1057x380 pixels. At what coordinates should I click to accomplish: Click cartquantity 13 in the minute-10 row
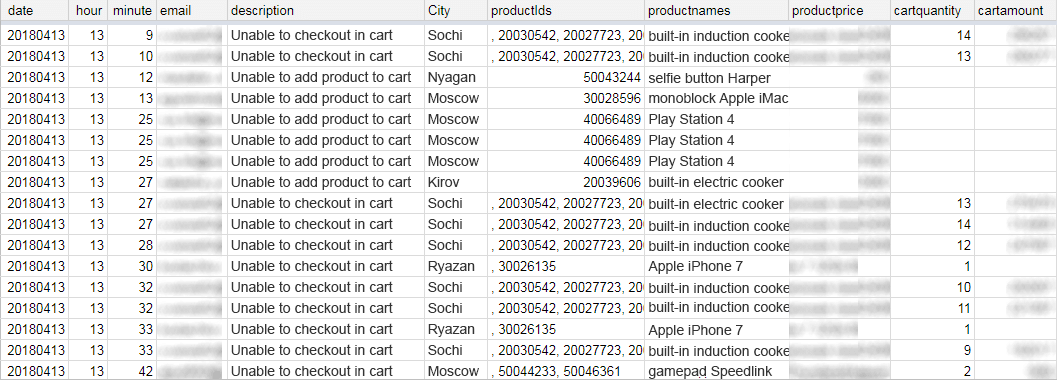932,57
